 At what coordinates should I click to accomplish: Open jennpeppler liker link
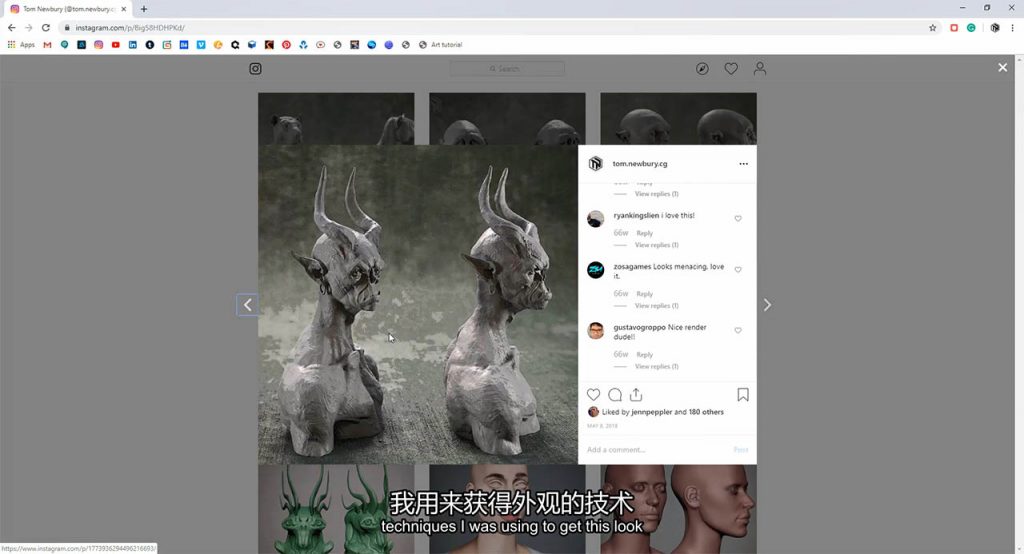[x=651, y=412]
